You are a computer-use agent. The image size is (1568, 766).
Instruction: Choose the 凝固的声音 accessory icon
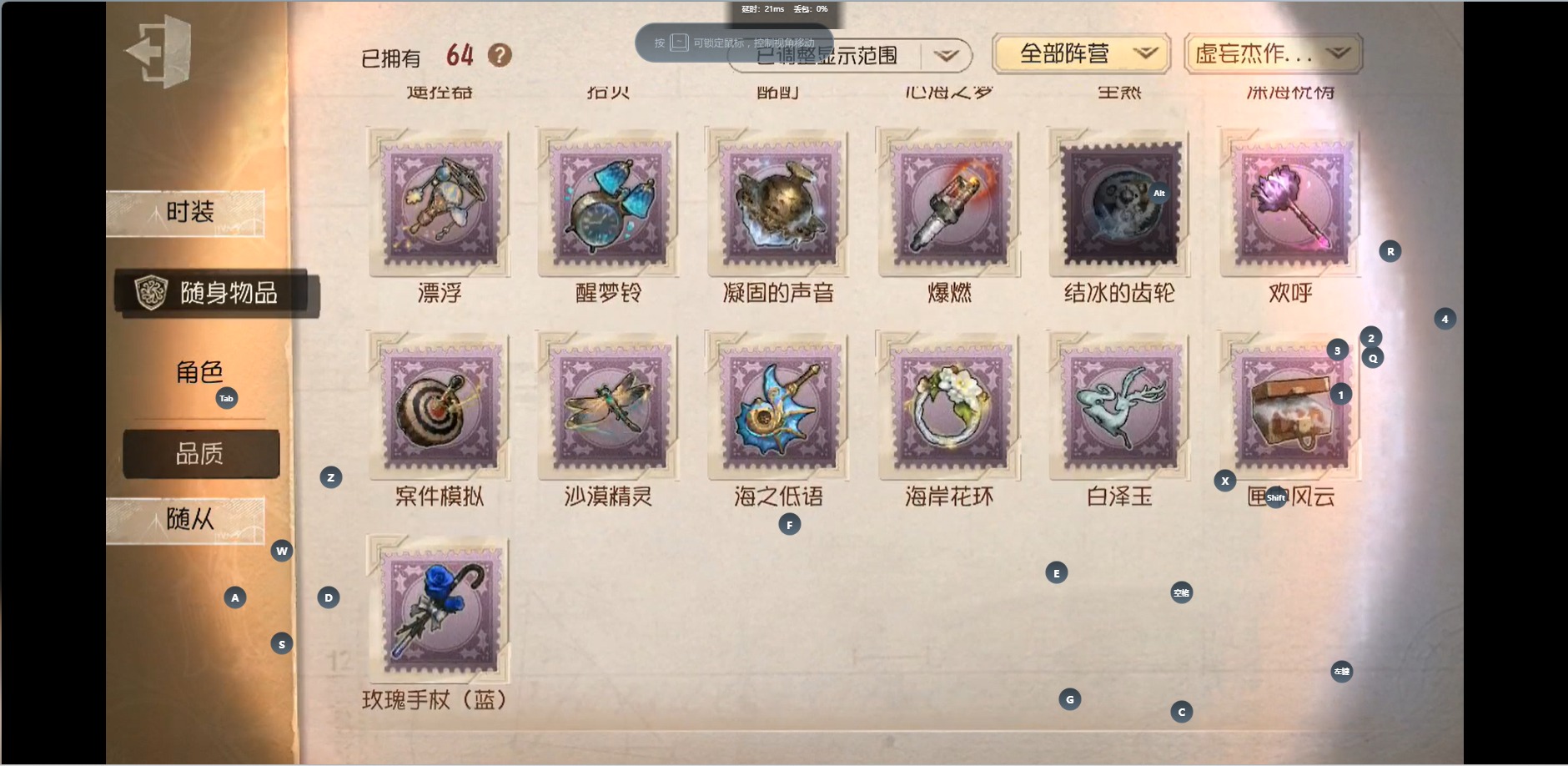[x=778, y=203]
